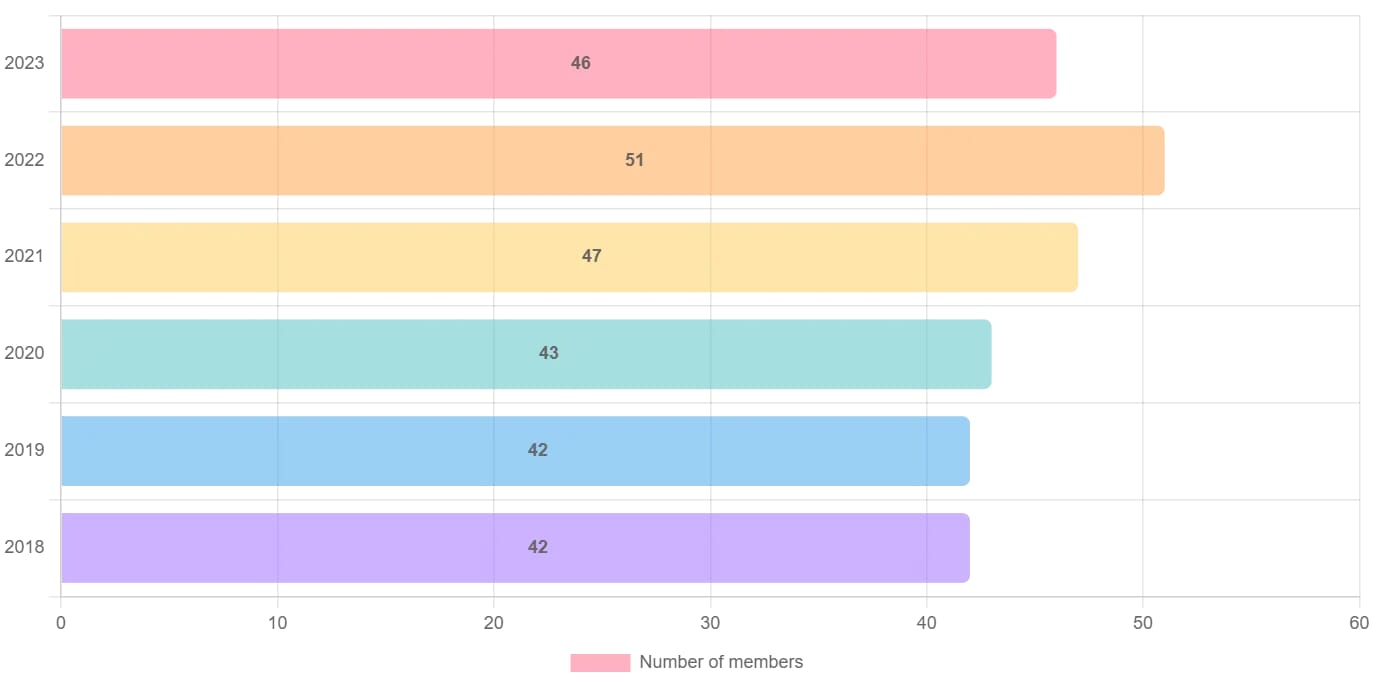Screen dimensions: 1374x687
Task: Click the data value 51 label
Action: (635, 160)
